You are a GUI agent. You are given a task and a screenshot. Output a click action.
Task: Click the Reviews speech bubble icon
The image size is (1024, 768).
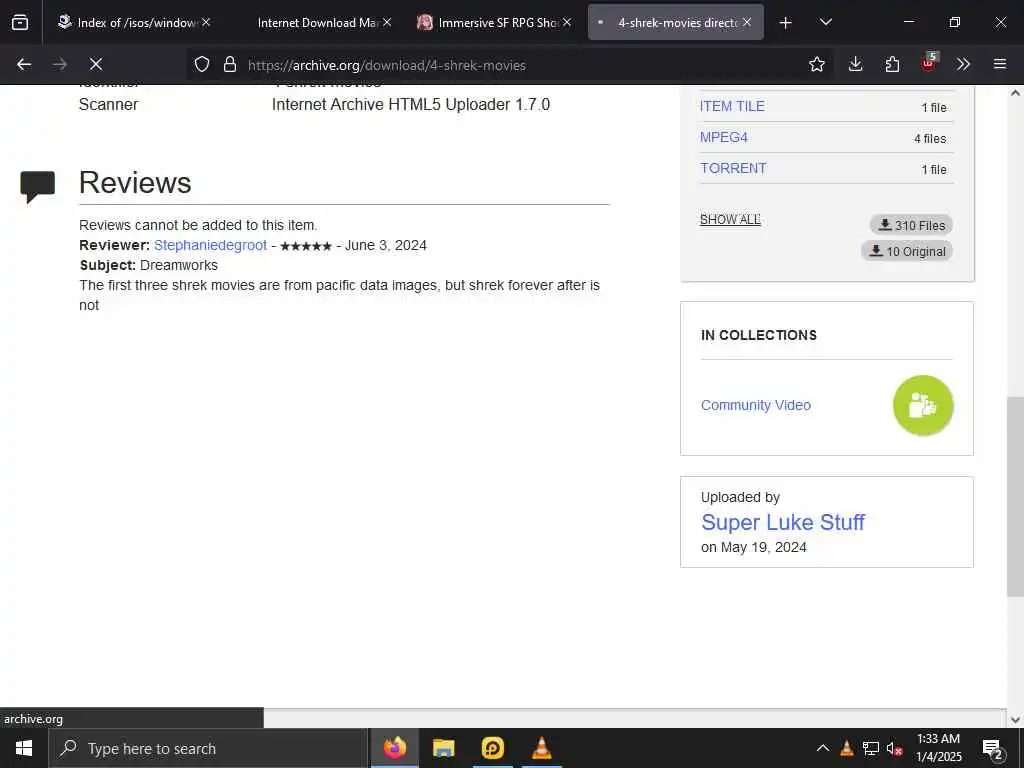click(37, 187)
